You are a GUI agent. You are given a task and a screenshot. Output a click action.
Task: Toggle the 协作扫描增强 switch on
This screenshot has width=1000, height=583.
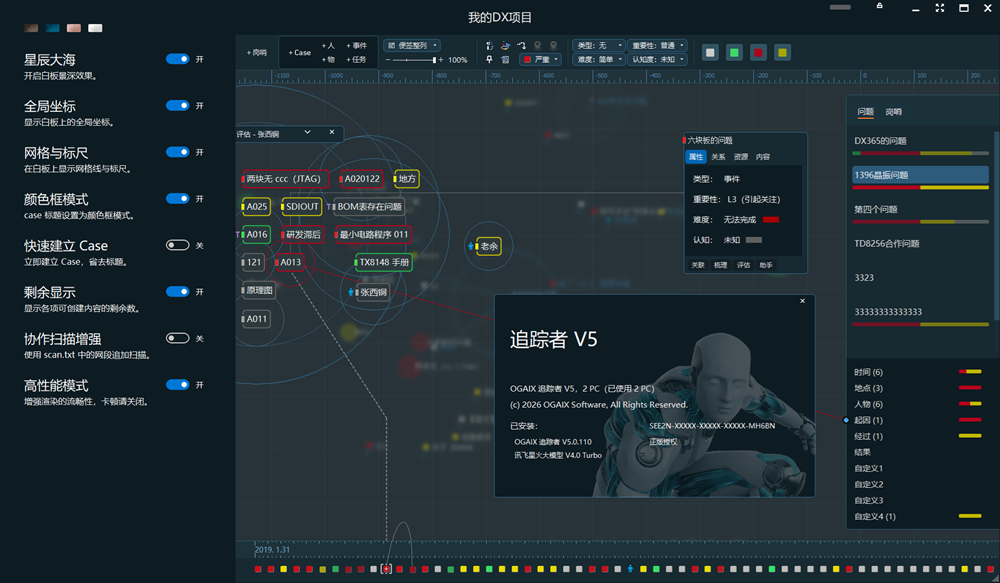pos(178,338)
